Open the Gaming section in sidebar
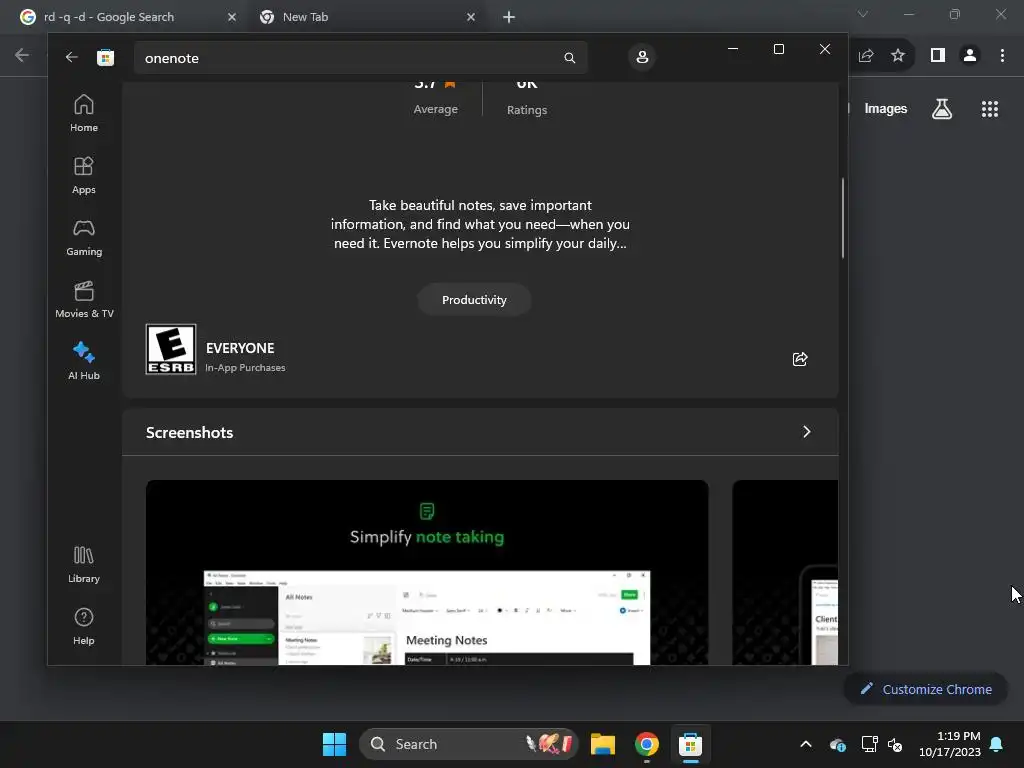Image resolution: width=1024 pixels, height=768 pixels. coord(84,238)
